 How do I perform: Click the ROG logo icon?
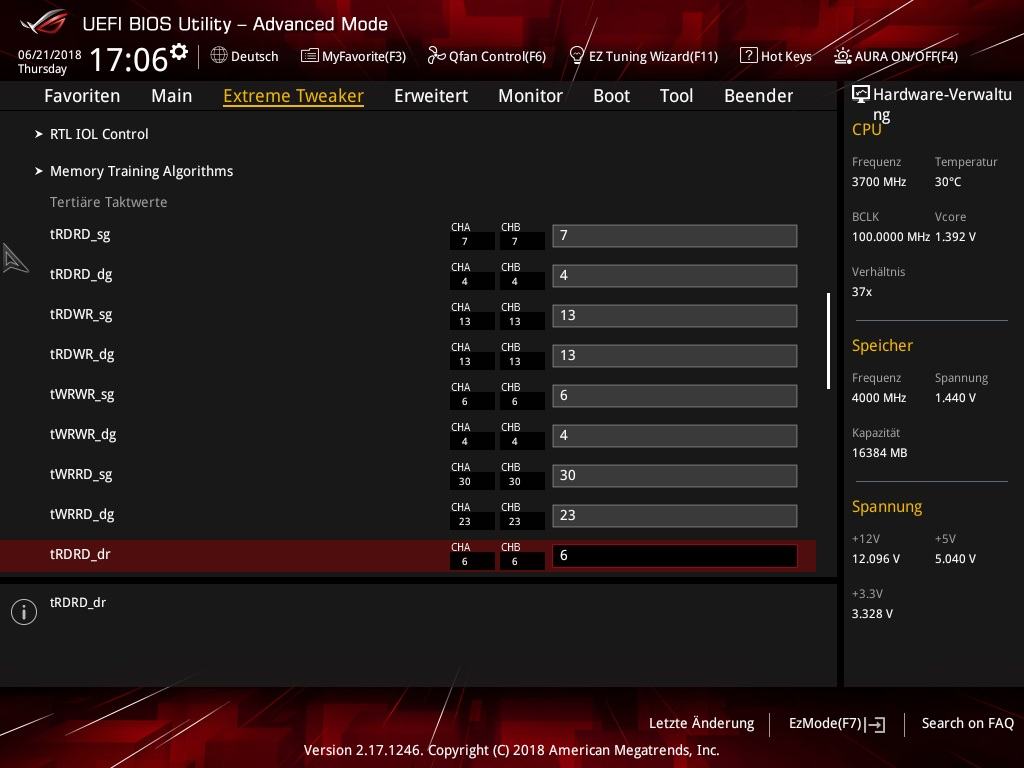43,23
